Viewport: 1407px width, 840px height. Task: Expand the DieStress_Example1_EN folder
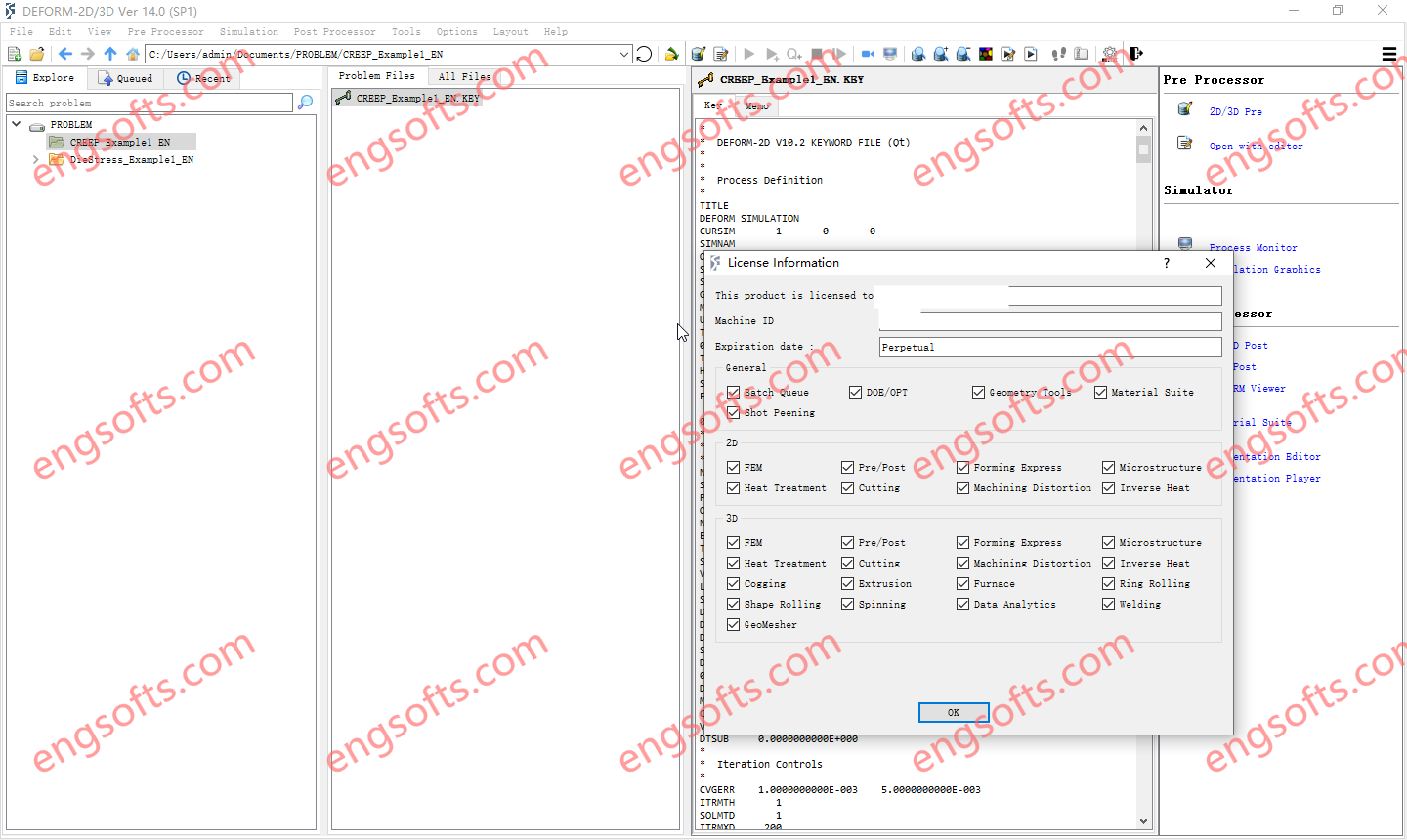[x=36, y=159]
